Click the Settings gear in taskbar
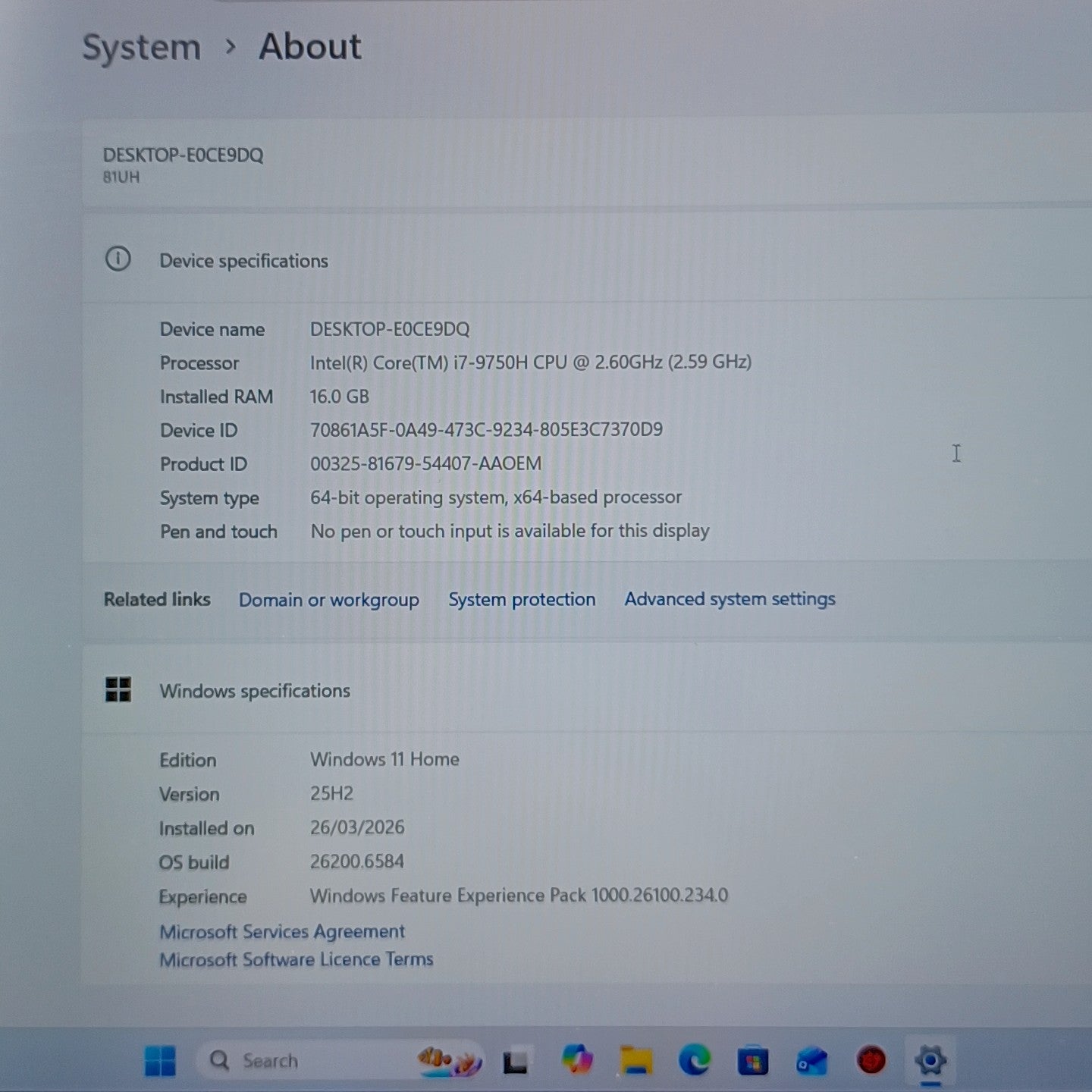Screen dimensions: 1092x1092 [930, 1060]
